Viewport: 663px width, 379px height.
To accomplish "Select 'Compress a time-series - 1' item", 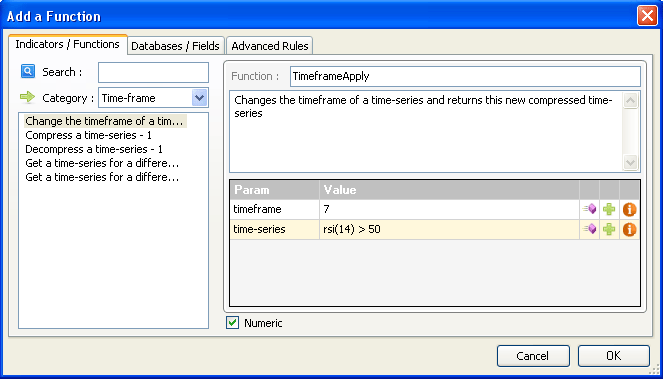I will pyautogui.click(x=88, y=135).
